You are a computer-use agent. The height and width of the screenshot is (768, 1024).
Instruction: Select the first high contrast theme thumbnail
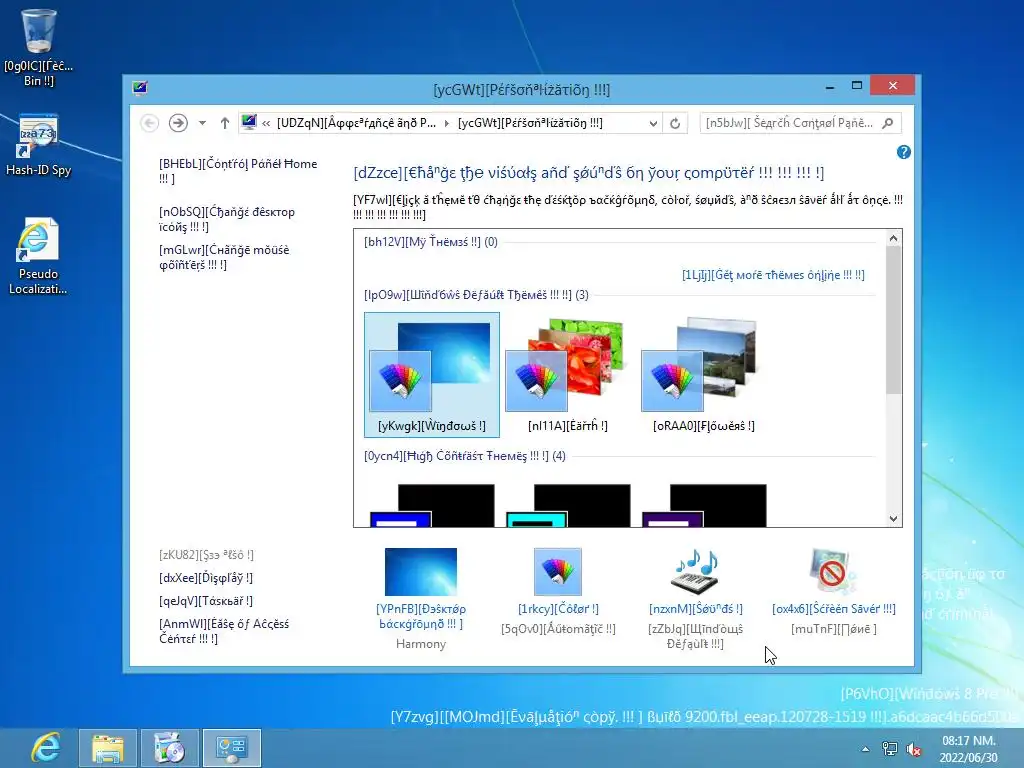[x=432, y=505]
